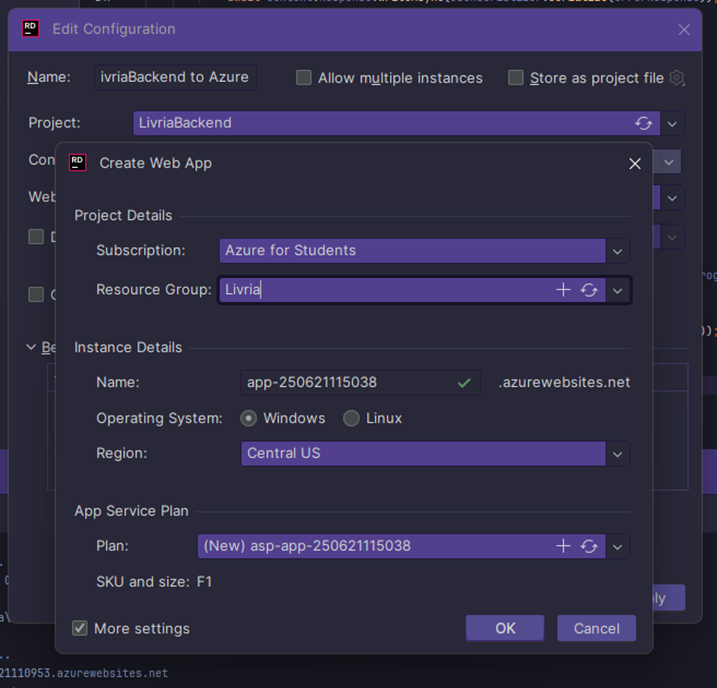Click the Rider logo in Create Web App title

click(77, 163)
